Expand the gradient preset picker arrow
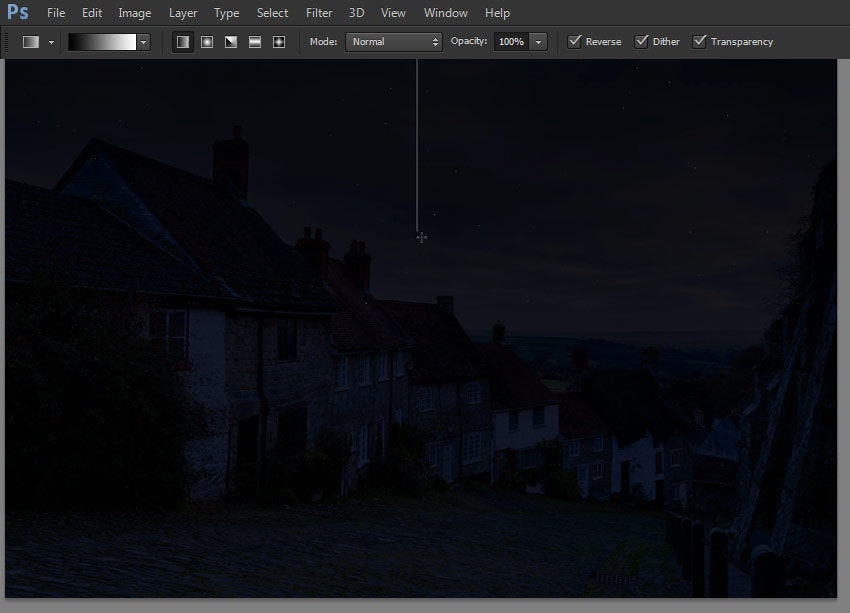The width and height of the screenshot is (850, 613). tap(143, 42)
